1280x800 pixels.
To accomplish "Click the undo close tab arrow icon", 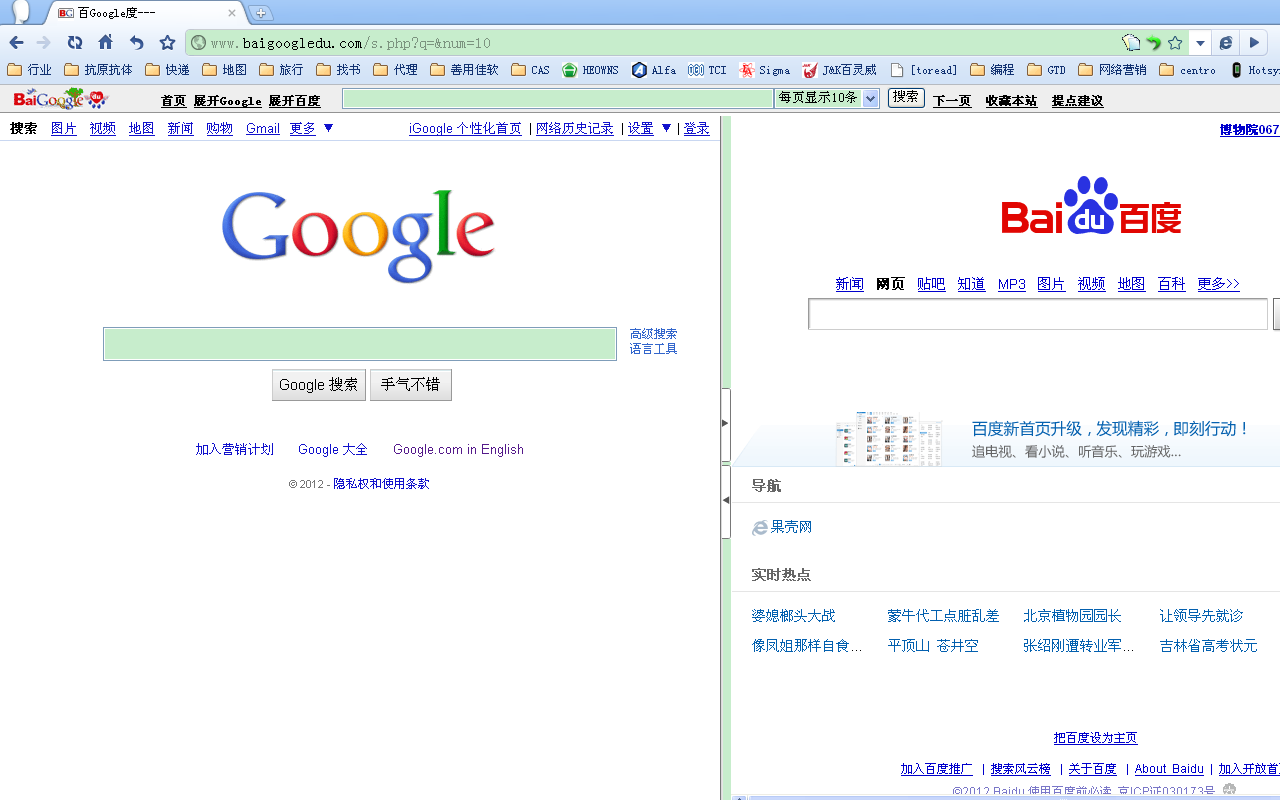I will 137,43.
